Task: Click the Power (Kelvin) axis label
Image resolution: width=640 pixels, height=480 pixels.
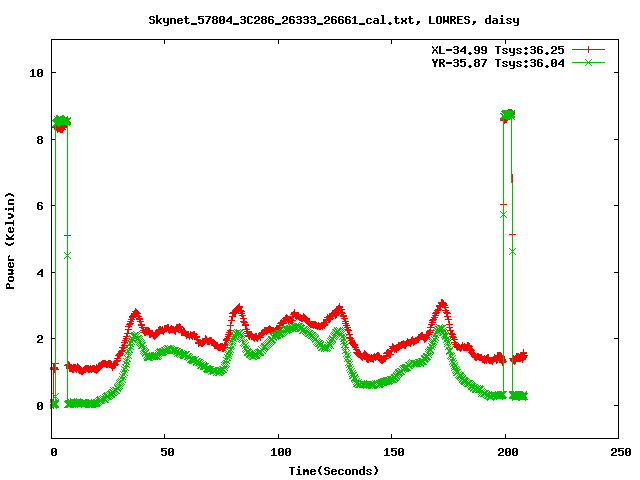Action: click(10, 241)
